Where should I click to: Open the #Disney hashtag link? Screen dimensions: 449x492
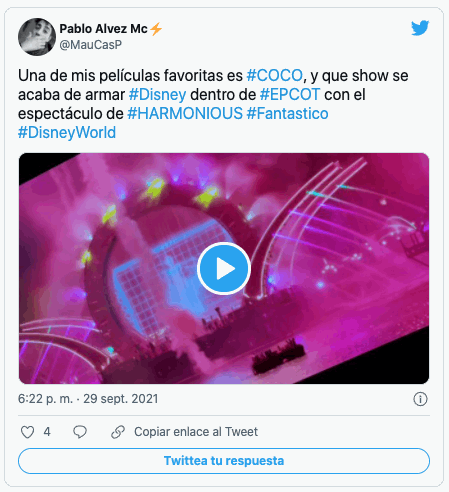pos(157,95)
